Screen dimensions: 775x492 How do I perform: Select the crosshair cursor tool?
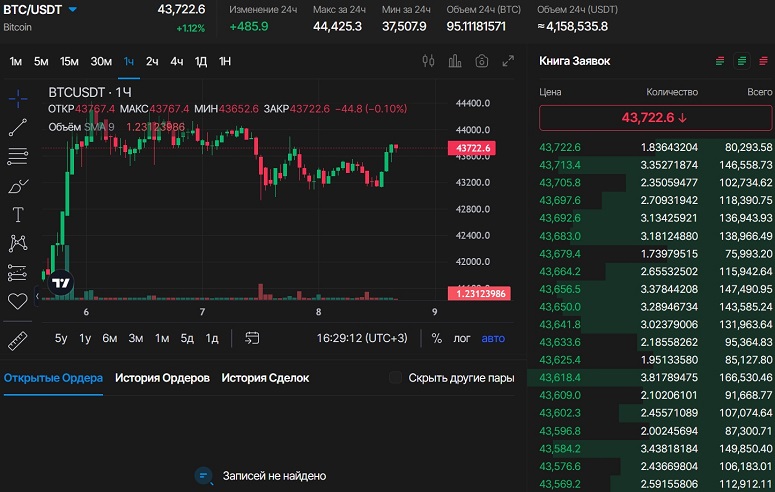pyautogui.click(x=18, y=98)
